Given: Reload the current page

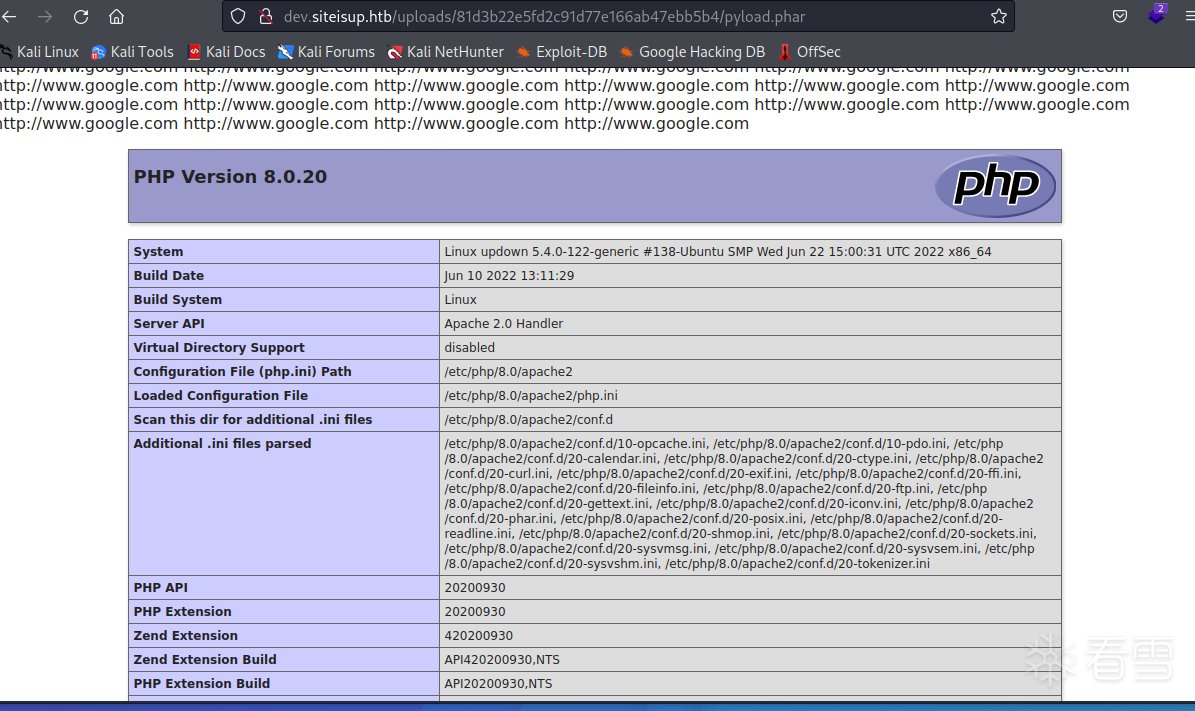Looking at the screenshot, I should (81, 16).
